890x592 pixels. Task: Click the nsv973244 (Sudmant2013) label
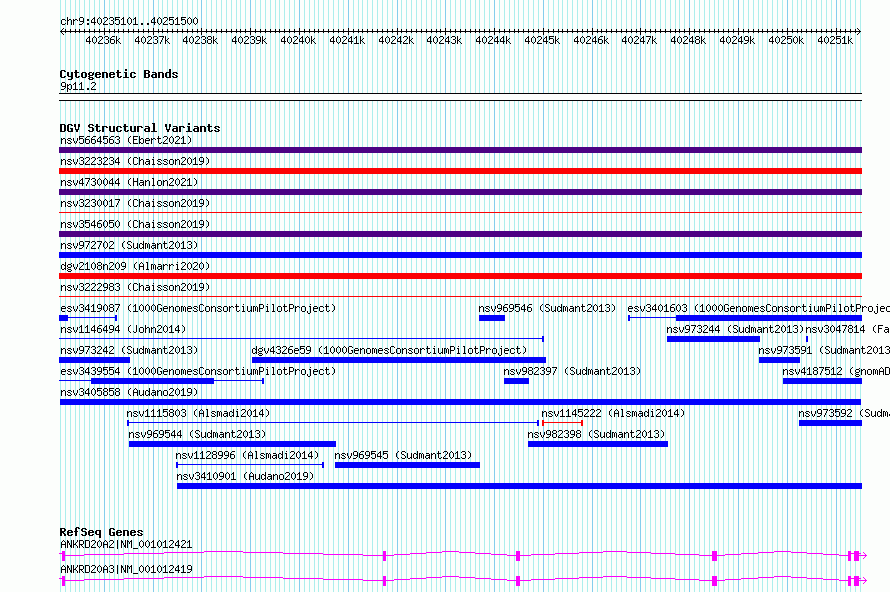(x=736, y=329)
